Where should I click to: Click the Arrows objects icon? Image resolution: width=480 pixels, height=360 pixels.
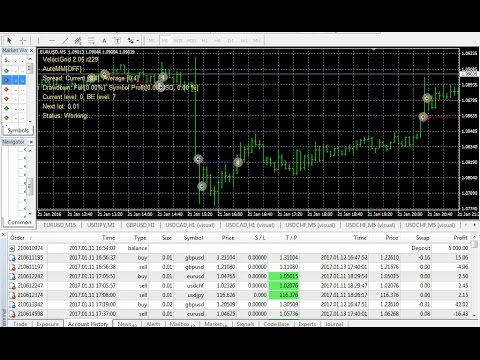coord(130,40)
